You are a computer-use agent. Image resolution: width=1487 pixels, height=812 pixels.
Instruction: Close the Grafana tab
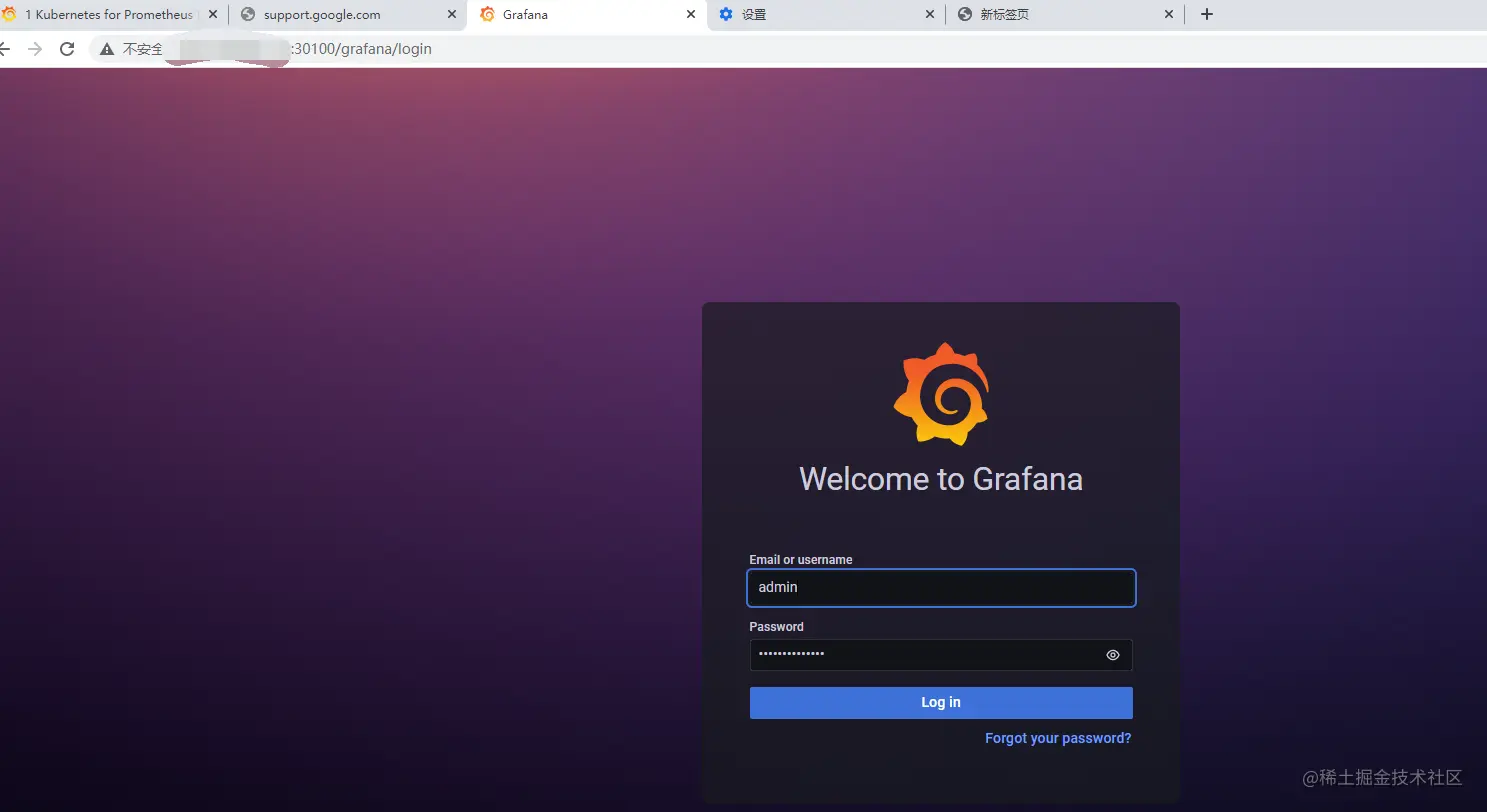pos(691,14)
